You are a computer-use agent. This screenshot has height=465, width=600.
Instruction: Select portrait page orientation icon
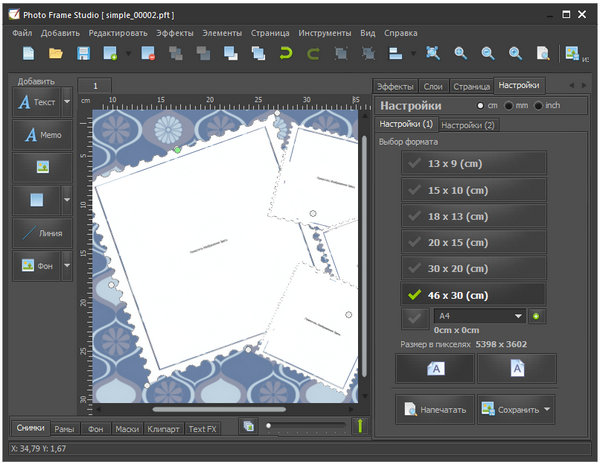click(516, 368)
